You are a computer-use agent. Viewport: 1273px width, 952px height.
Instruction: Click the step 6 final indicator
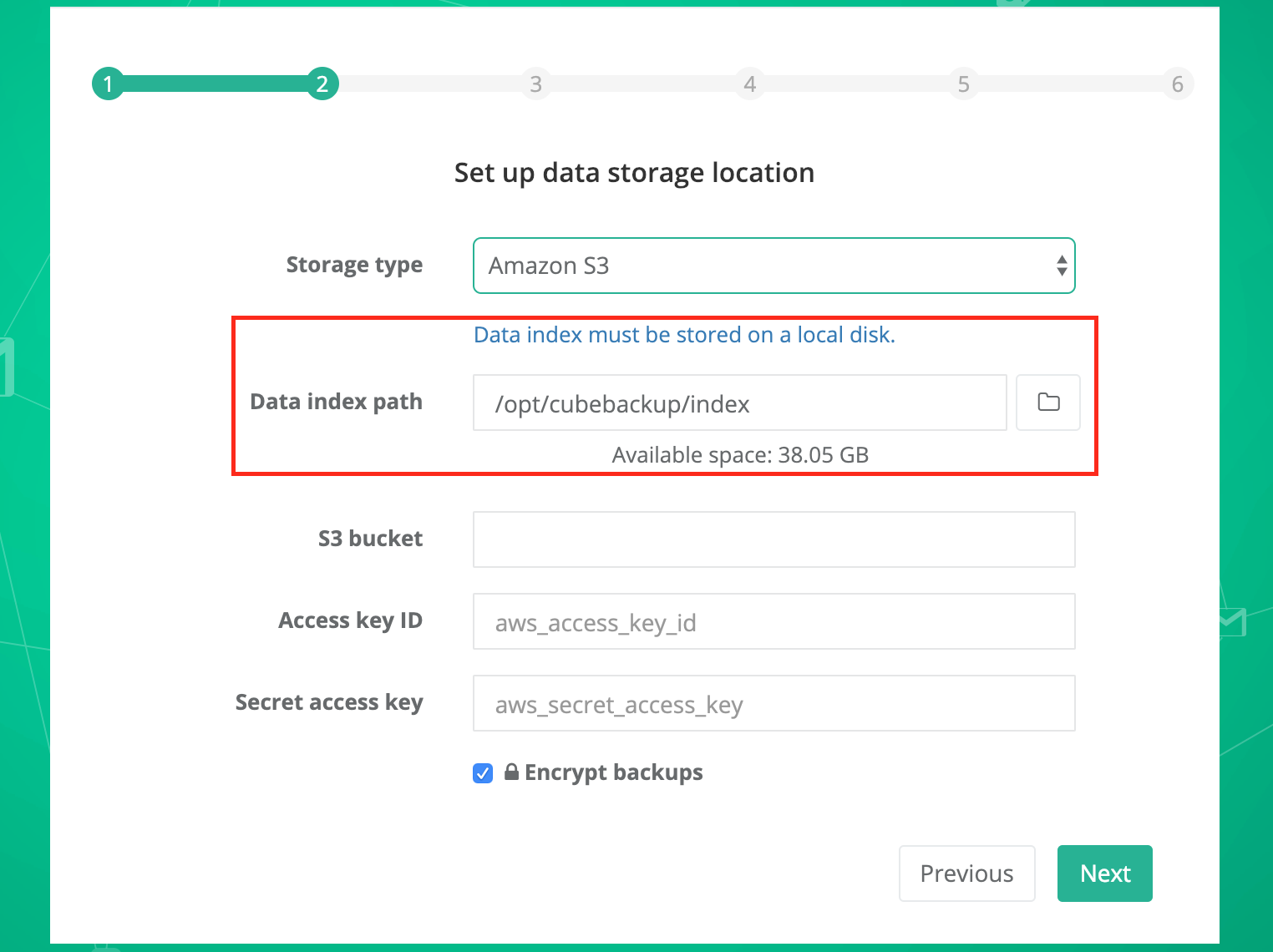click(x=1177, y=84)
